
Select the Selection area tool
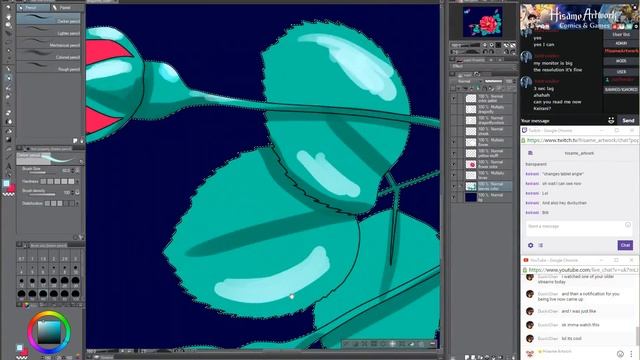pyautogui.click(x=9, y=42)
